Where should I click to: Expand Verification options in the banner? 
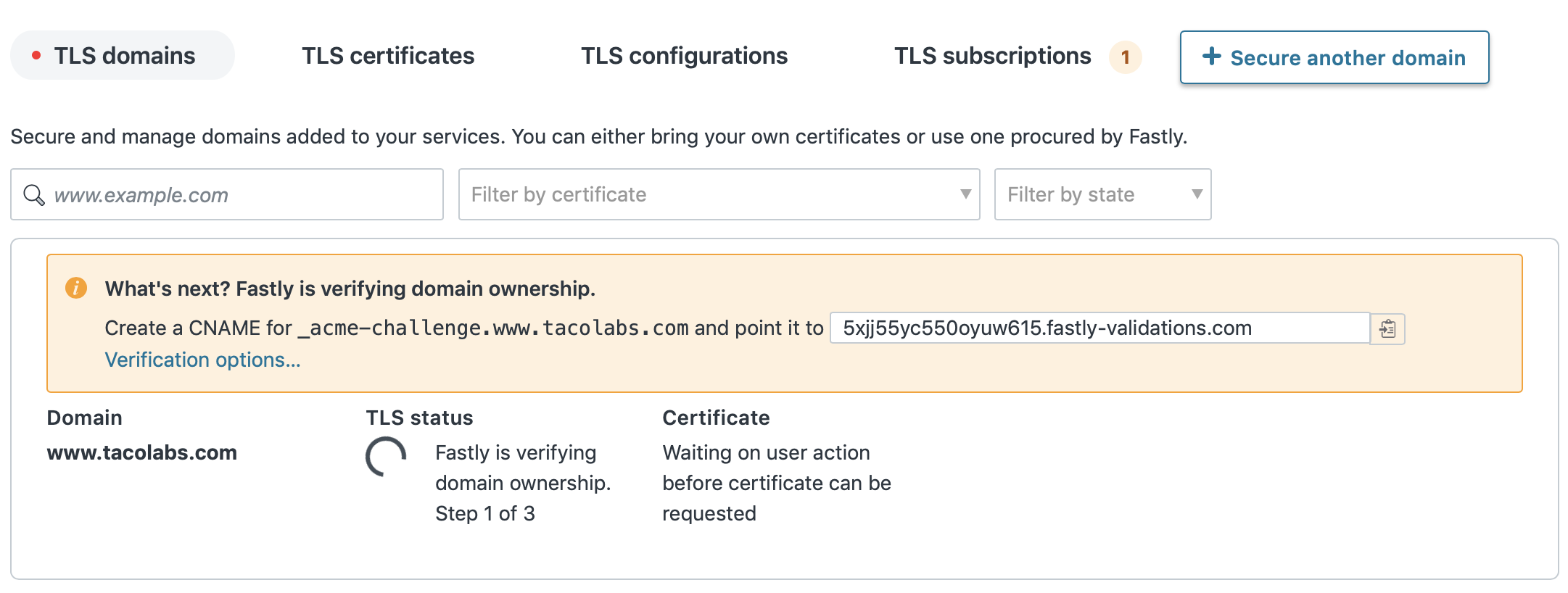click(204, 359)
